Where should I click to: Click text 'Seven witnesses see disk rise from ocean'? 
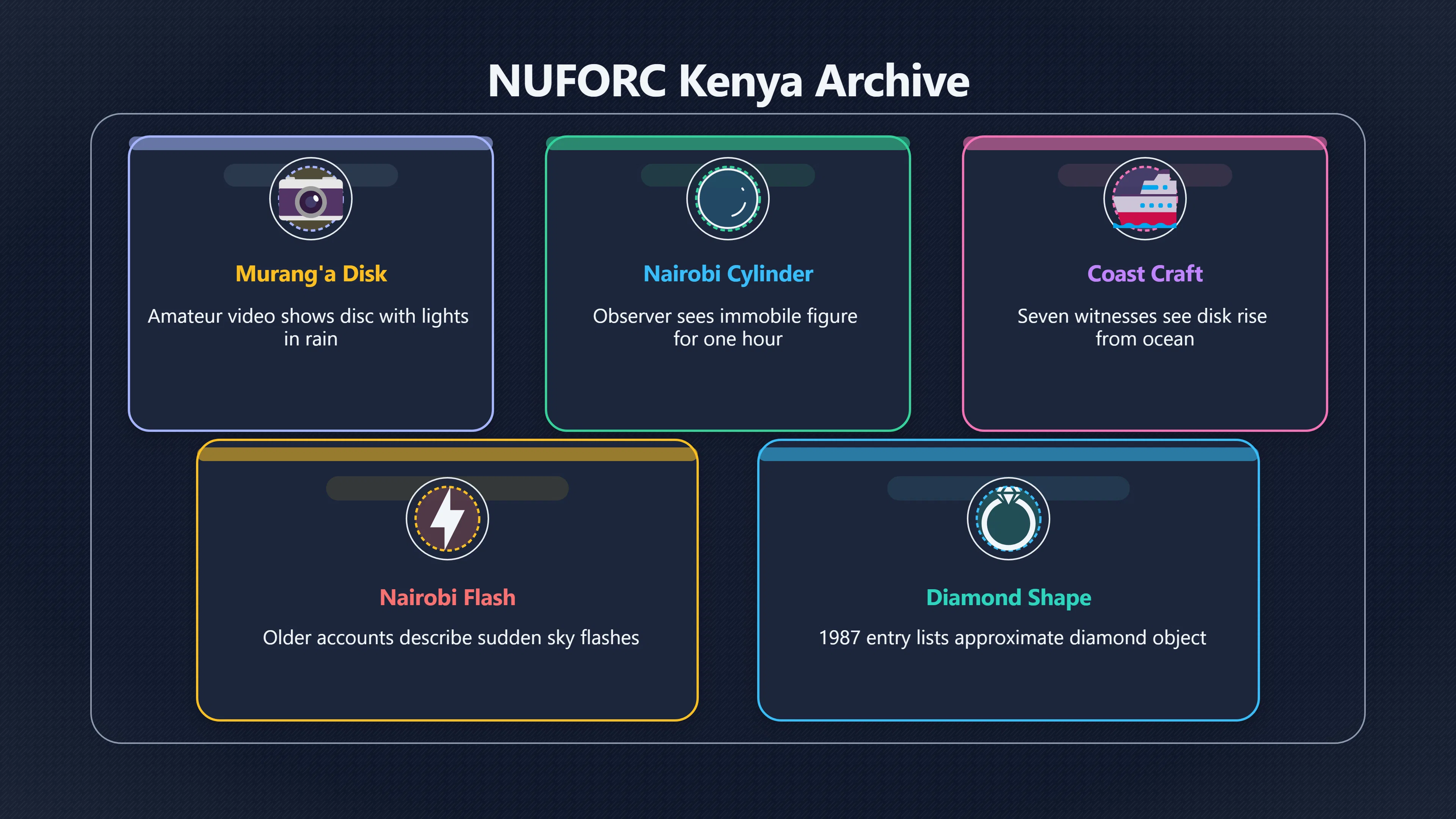[x=1142, y=327]
